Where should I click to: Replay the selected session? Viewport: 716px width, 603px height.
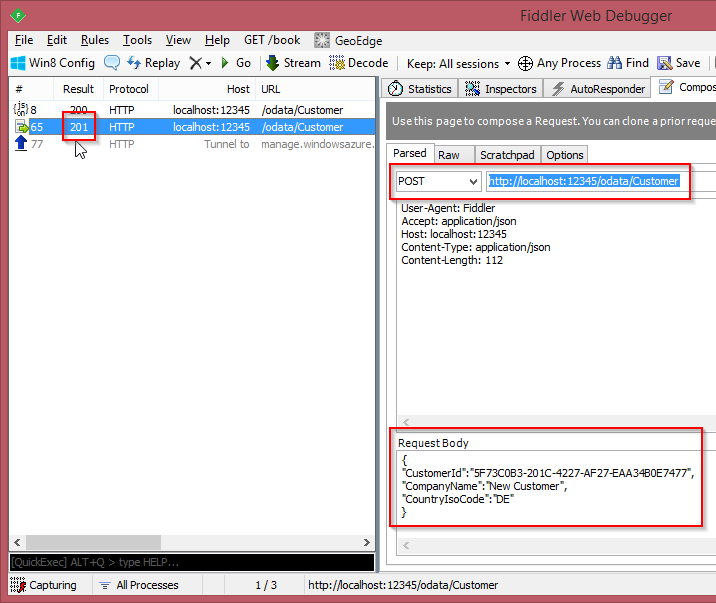pyautogui.click(x=153, y=63)
